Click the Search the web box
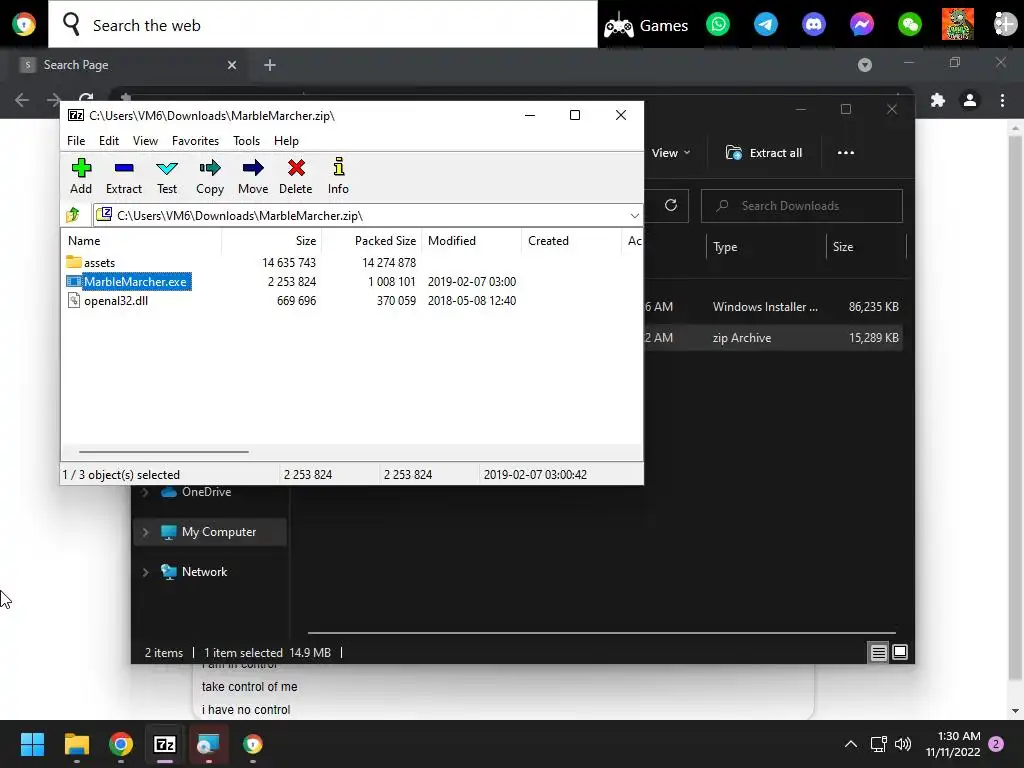1024x768 pixels. point(323,25)
